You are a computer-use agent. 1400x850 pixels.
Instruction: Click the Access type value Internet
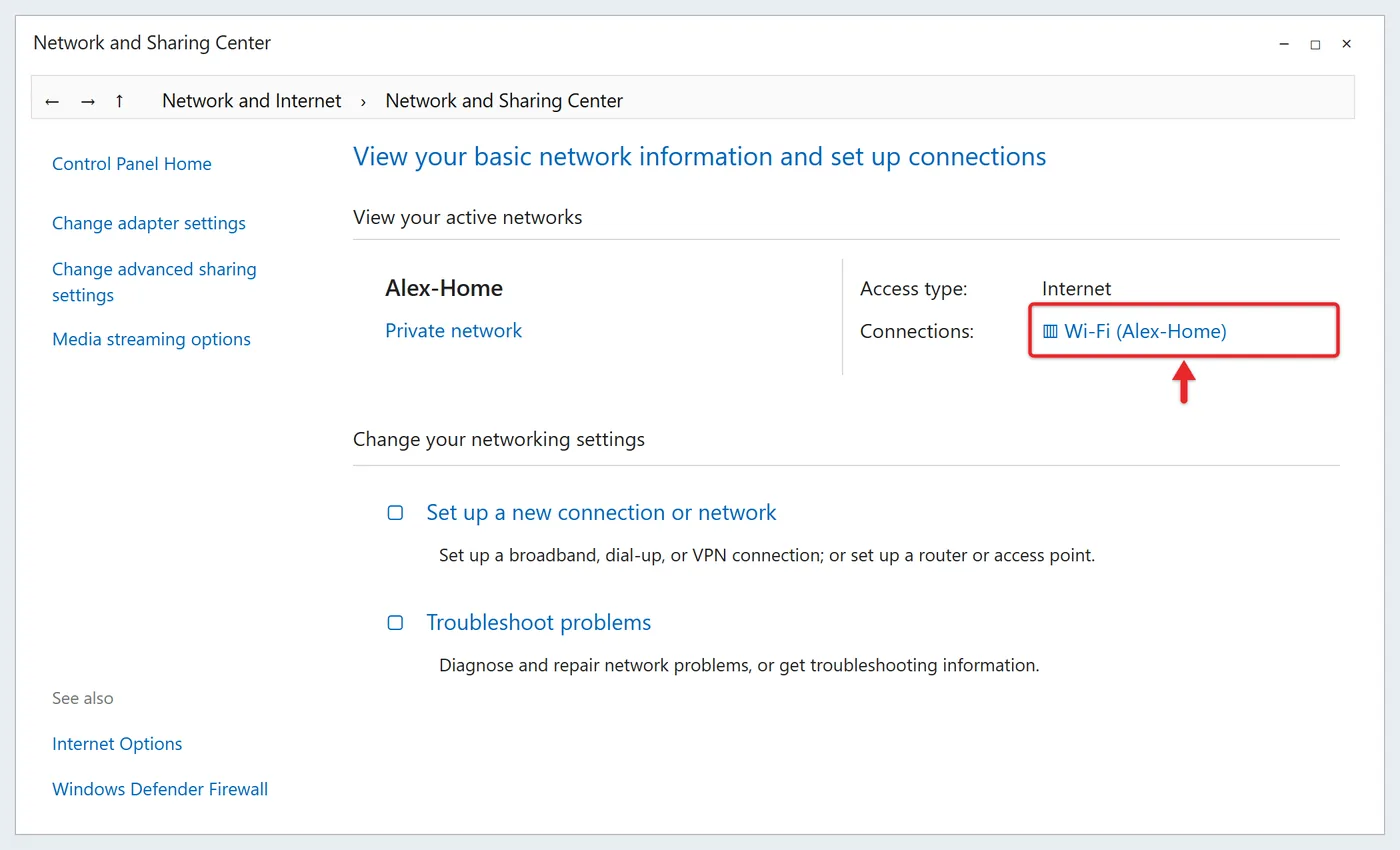[x=1076, y=289]
